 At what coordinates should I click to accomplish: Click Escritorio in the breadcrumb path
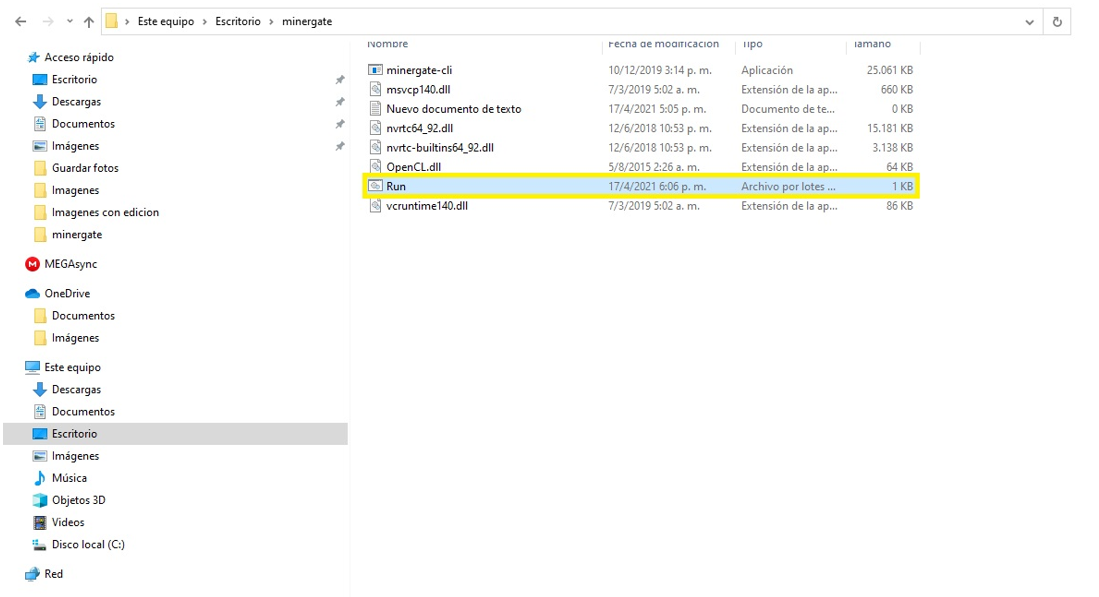tap(238, 21)
